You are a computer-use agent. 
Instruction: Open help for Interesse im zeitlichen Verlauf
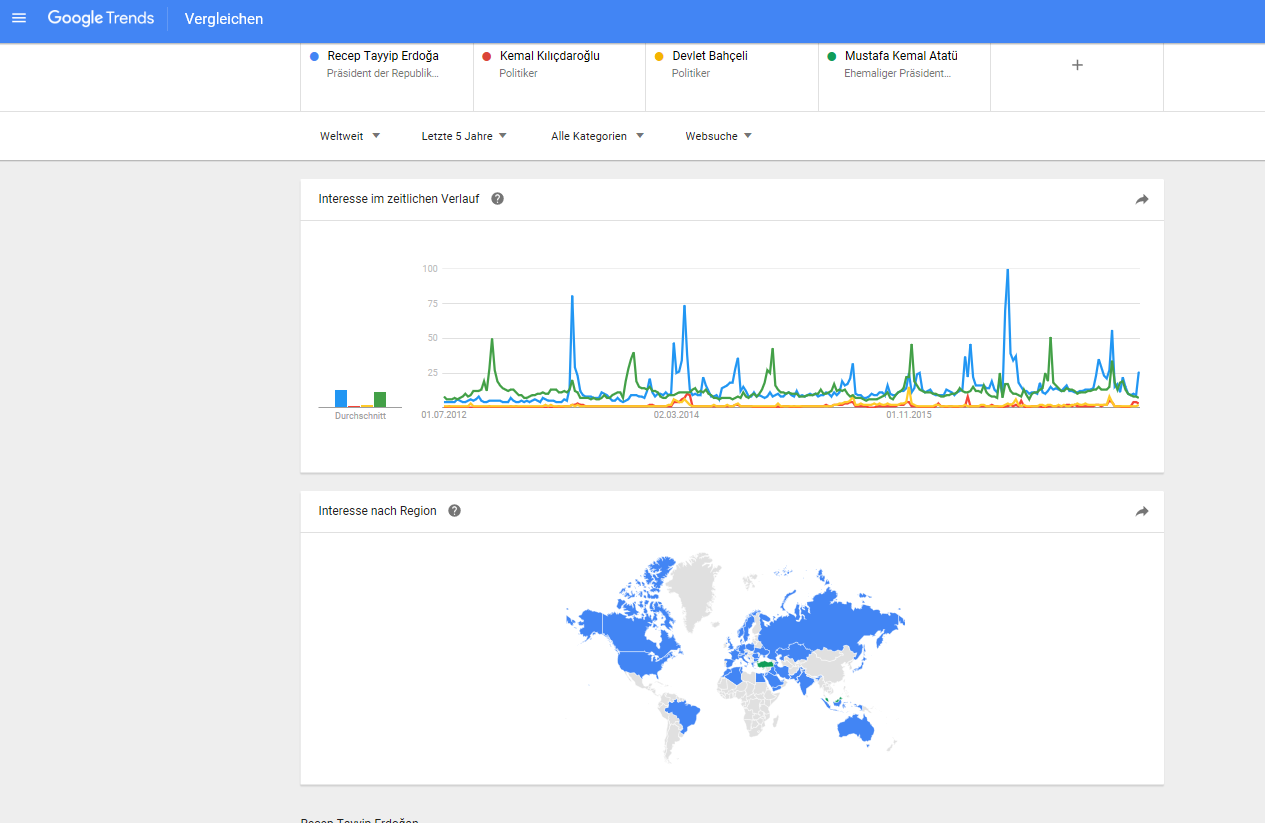pyautogui.click(x=497, y=199)
